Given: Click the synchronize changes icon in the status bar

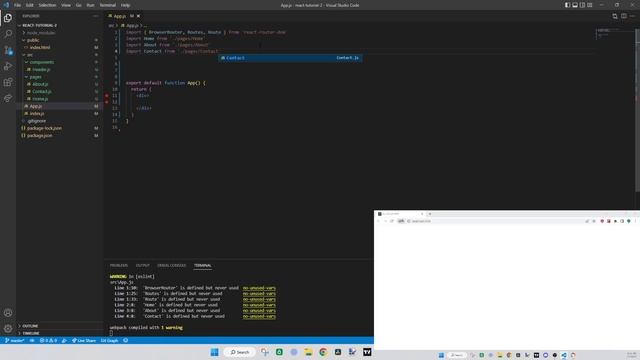Looking at the screenshot, I should click(32, 340).
